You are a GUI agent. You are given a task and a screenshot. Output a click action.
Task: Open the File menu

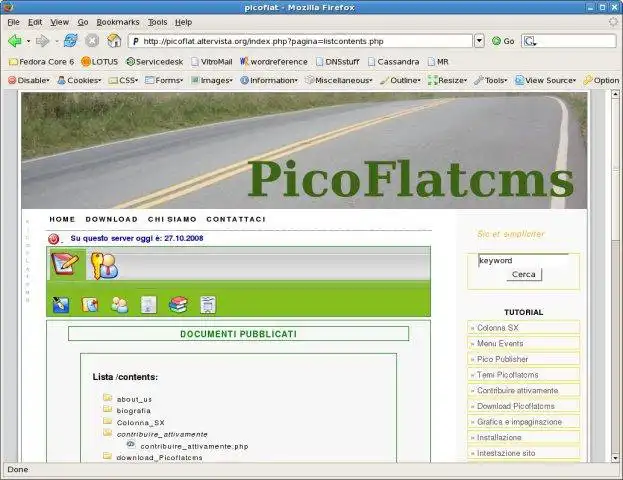[x=14, y=22]
